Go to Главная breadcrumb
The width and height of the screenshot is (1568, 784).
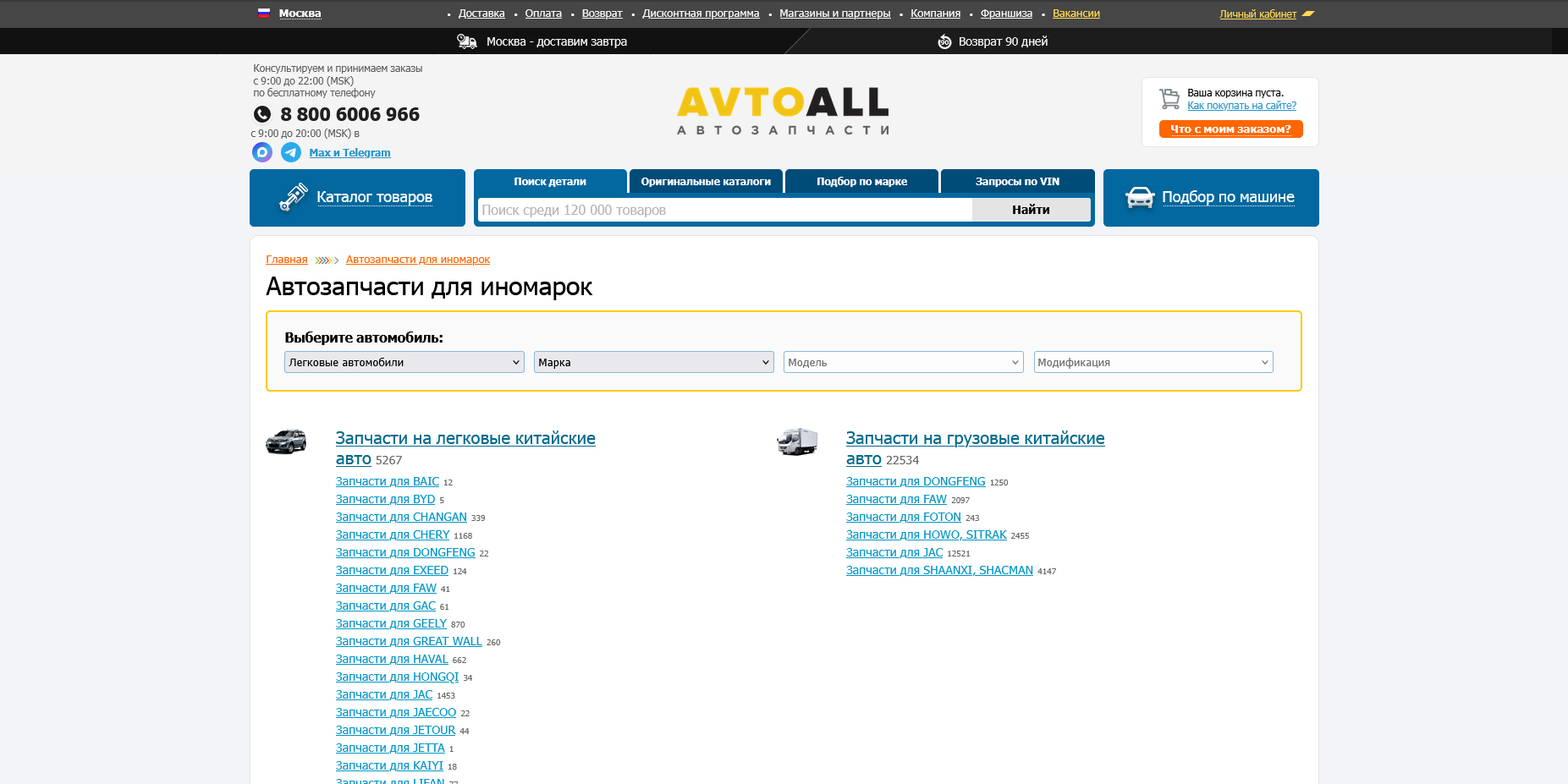click(x=287, y=260)
